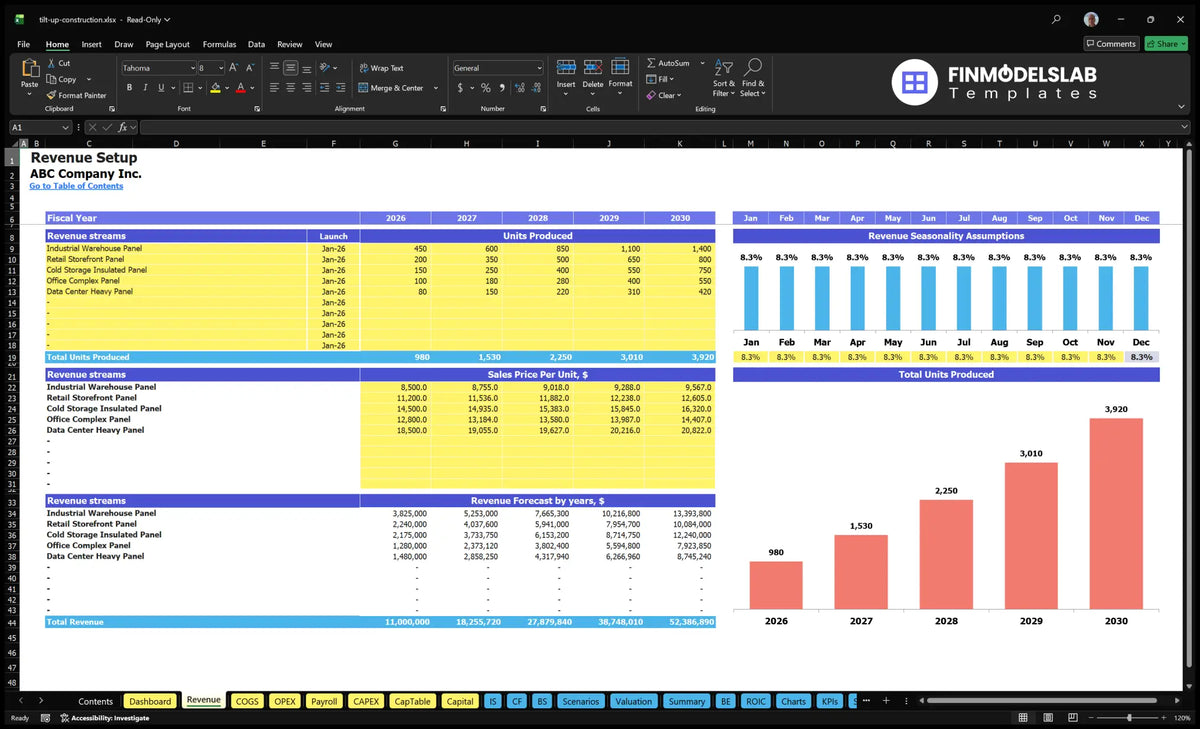Apply the red Font Color icon
Viewport: 1200px width, 729px height.
[x=240, y=88]
